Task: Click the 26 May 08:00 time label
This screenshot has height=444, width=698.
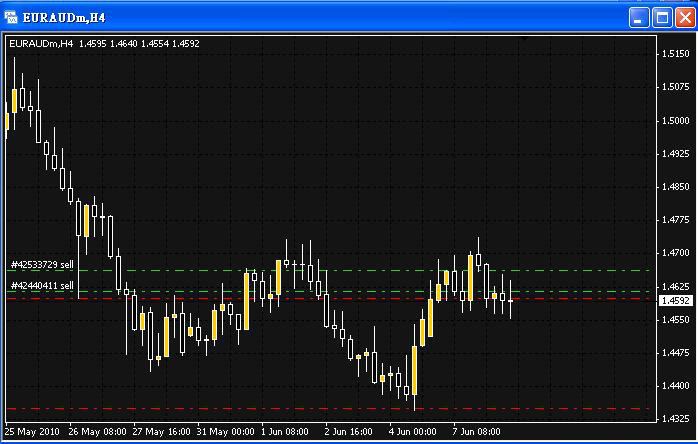Action: [97, 432]
